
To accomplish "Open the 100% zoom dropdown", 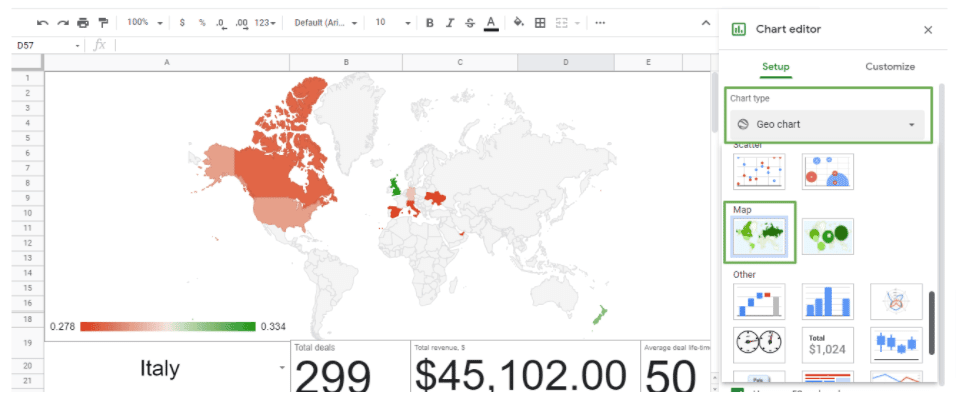I will click(x=144, y=23).
